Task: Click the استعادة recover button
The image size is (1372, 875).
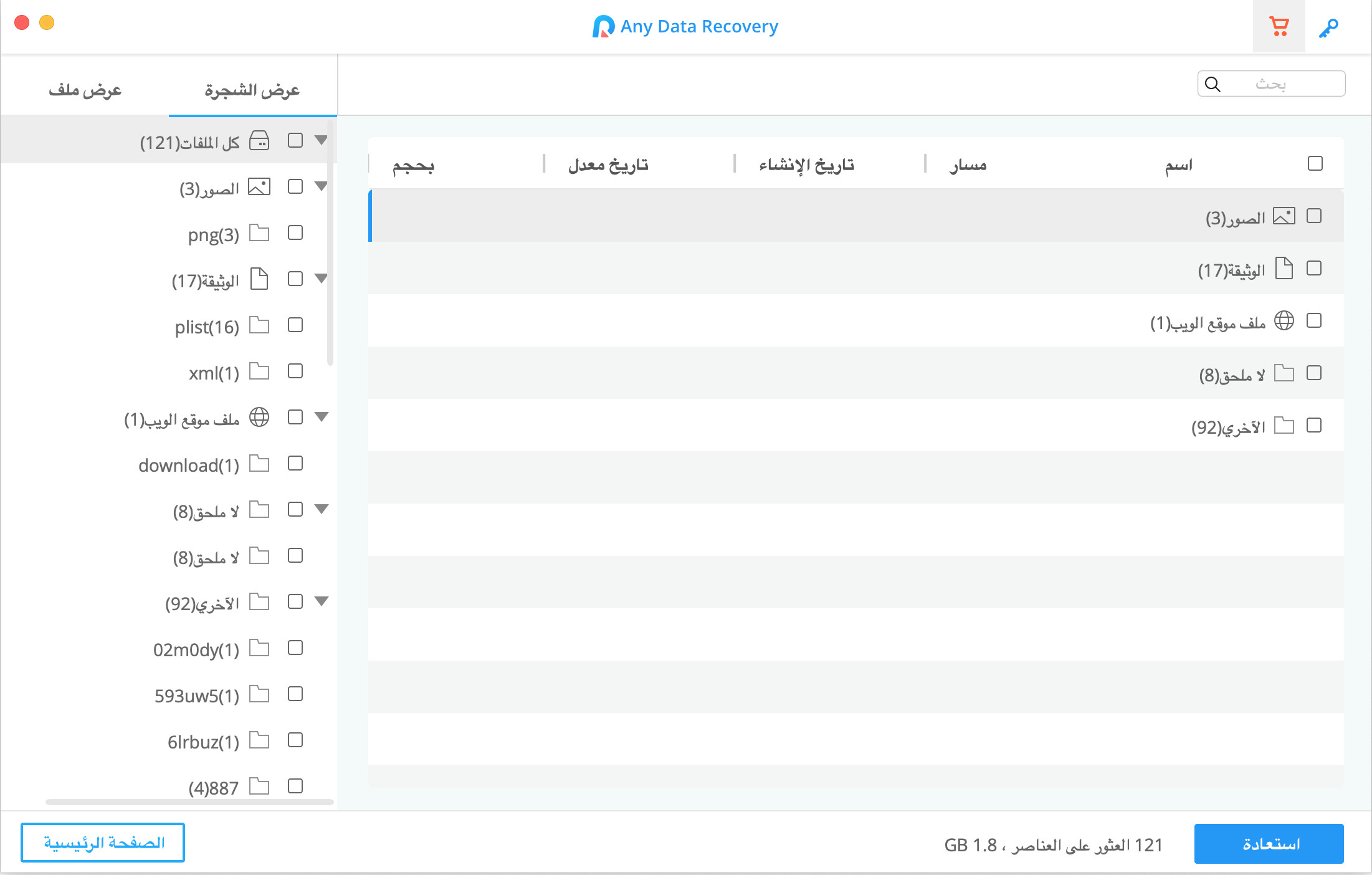Action: pyautogui.click(x=1269, y=844)
